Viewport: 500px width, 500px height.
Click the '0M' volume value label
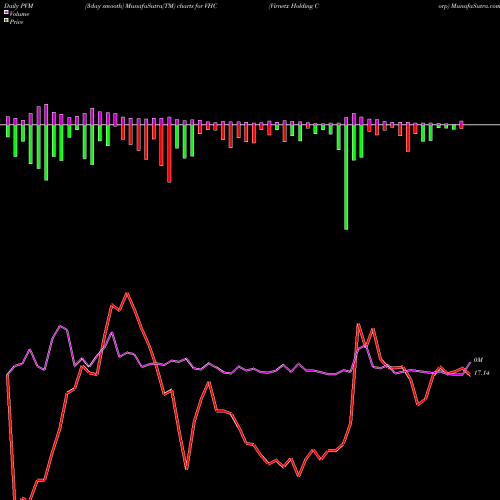[x=478, y=360]
